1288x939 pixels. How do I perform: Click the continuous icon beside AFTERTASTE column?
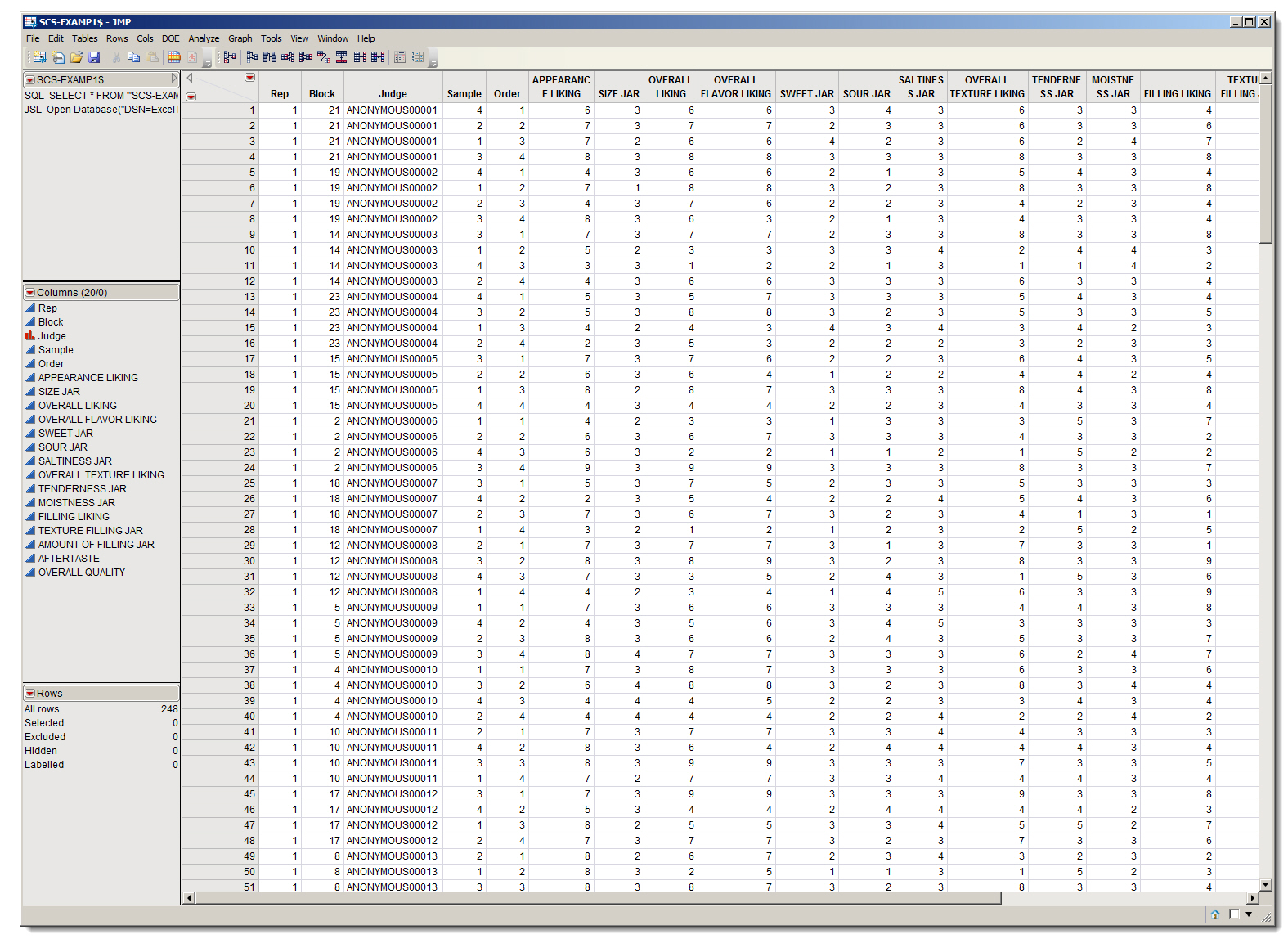[30, 558]
